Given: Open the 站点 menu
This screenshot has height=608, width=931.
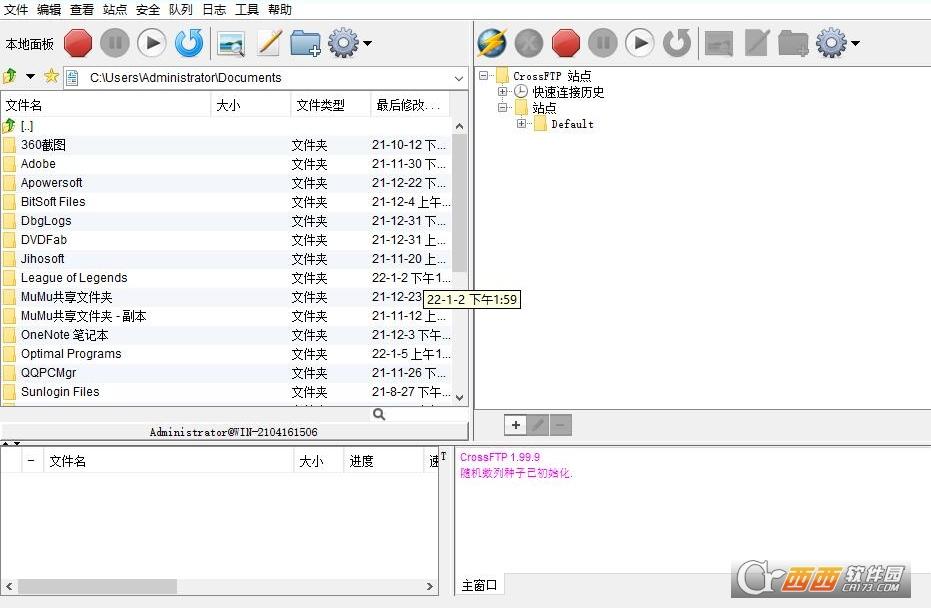Looking at the screenshot, I should (114, 10).
